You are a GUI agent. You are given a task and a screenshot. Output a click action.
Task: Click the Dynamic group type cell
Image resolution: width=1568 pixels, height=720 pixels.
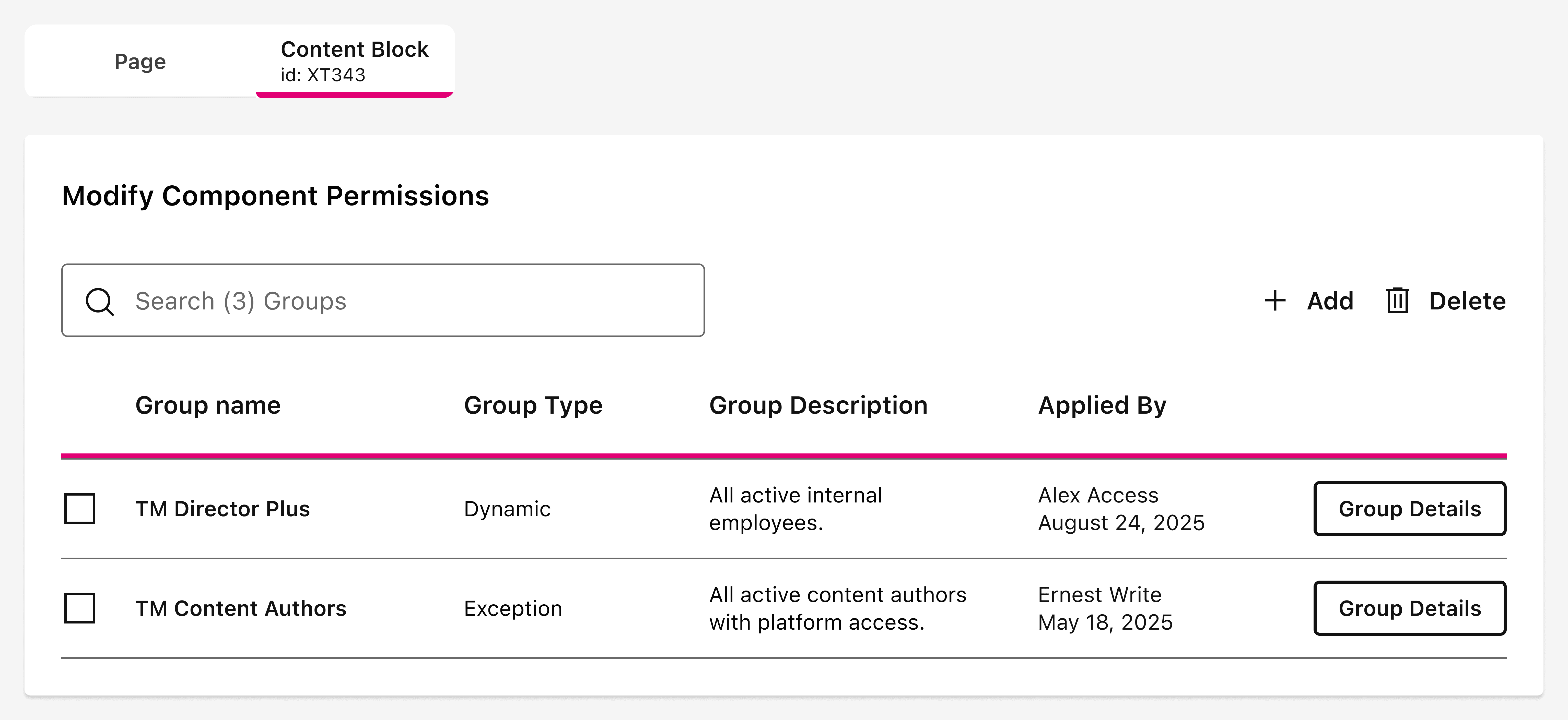coord(507,509)
